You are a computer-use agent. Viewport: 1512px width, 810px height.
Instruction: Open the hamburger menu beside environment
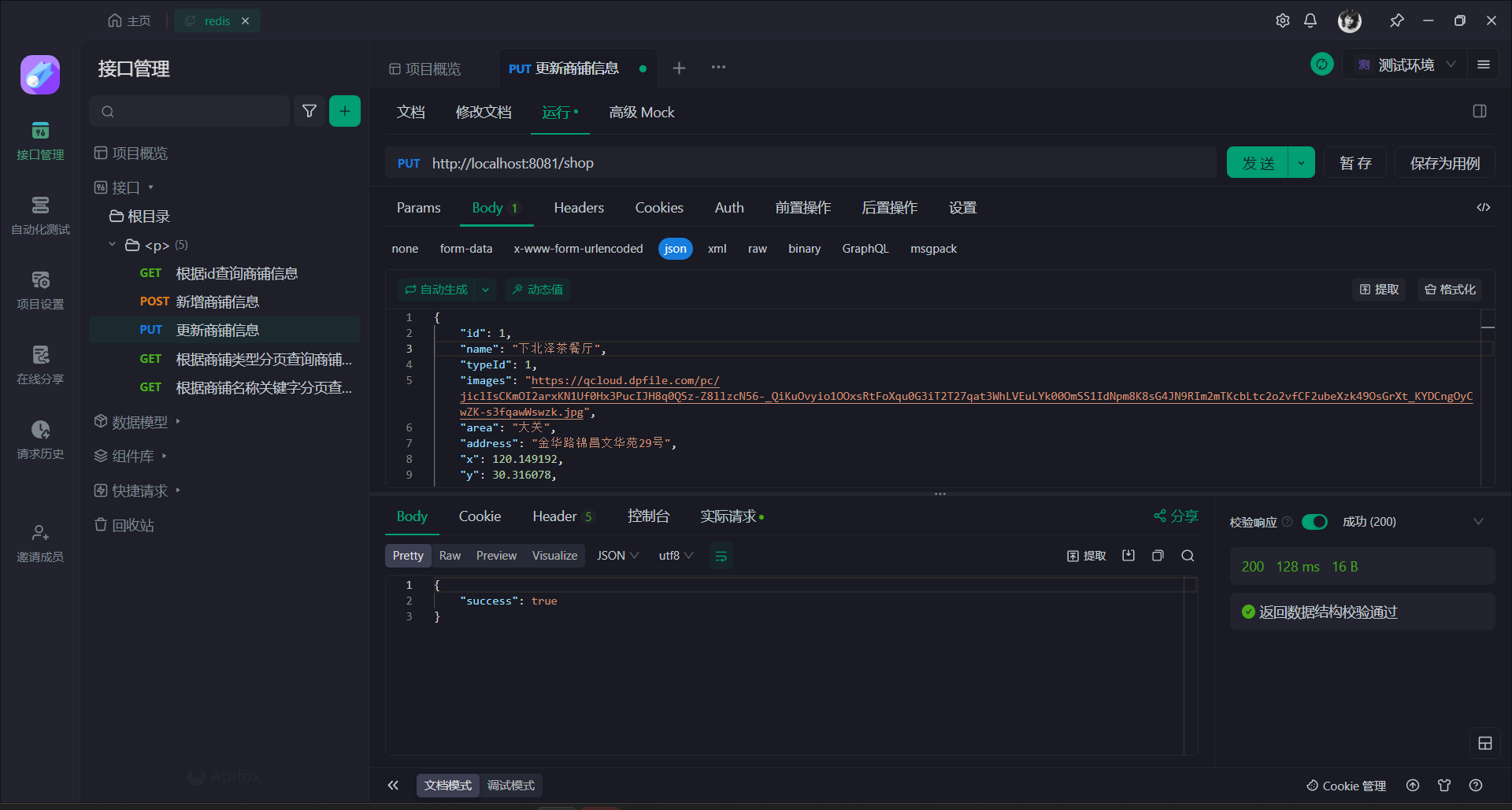click(x=1484, y=65)
